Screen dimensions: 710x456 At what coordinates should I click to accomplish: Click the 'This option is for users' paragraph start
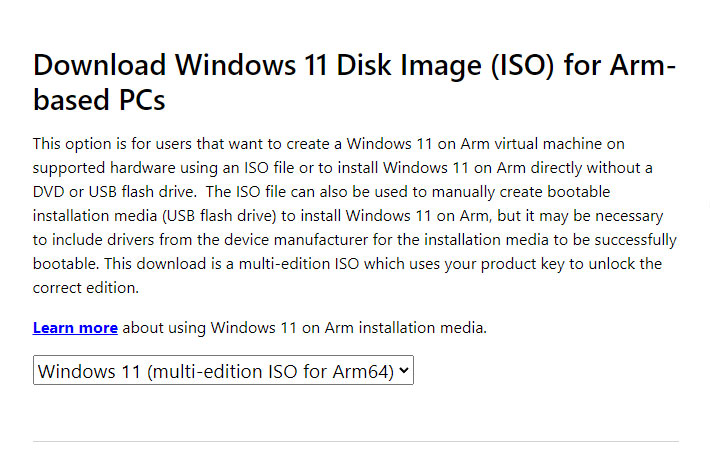[x=120, y=145]
